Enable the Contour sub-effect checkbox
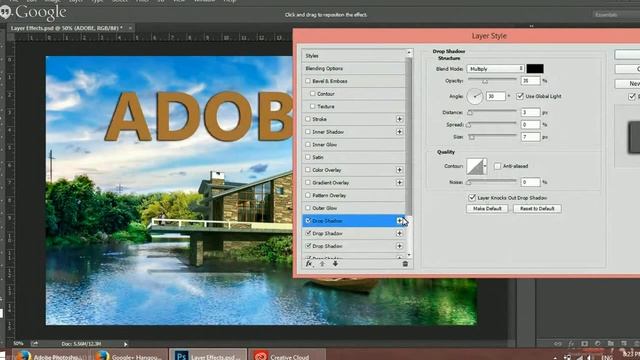The height and width of the screenshot is (360, 640). click(x=313, y=93)
